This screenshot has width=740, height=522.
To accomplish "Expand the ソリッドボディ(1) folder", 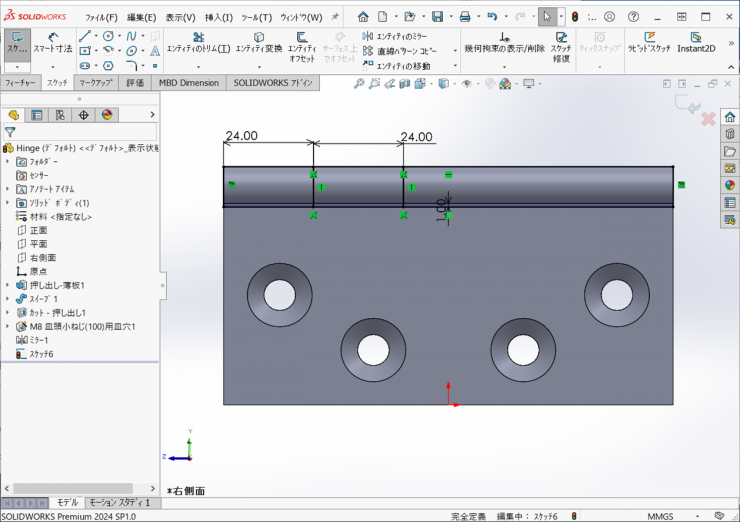I will pyautogui.click(x=8, y=203).
